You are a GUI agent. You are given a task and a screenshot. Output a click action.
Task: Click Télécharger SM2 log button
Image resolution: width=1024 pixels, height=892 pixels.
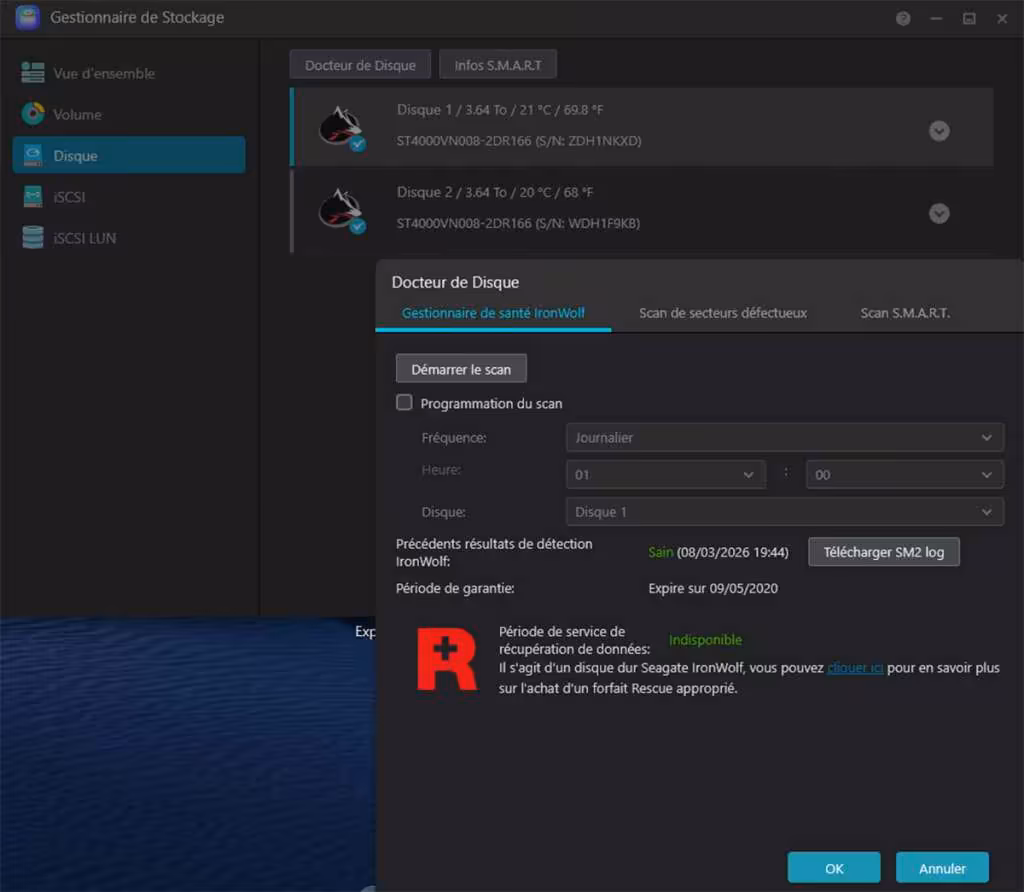[884, 552]
